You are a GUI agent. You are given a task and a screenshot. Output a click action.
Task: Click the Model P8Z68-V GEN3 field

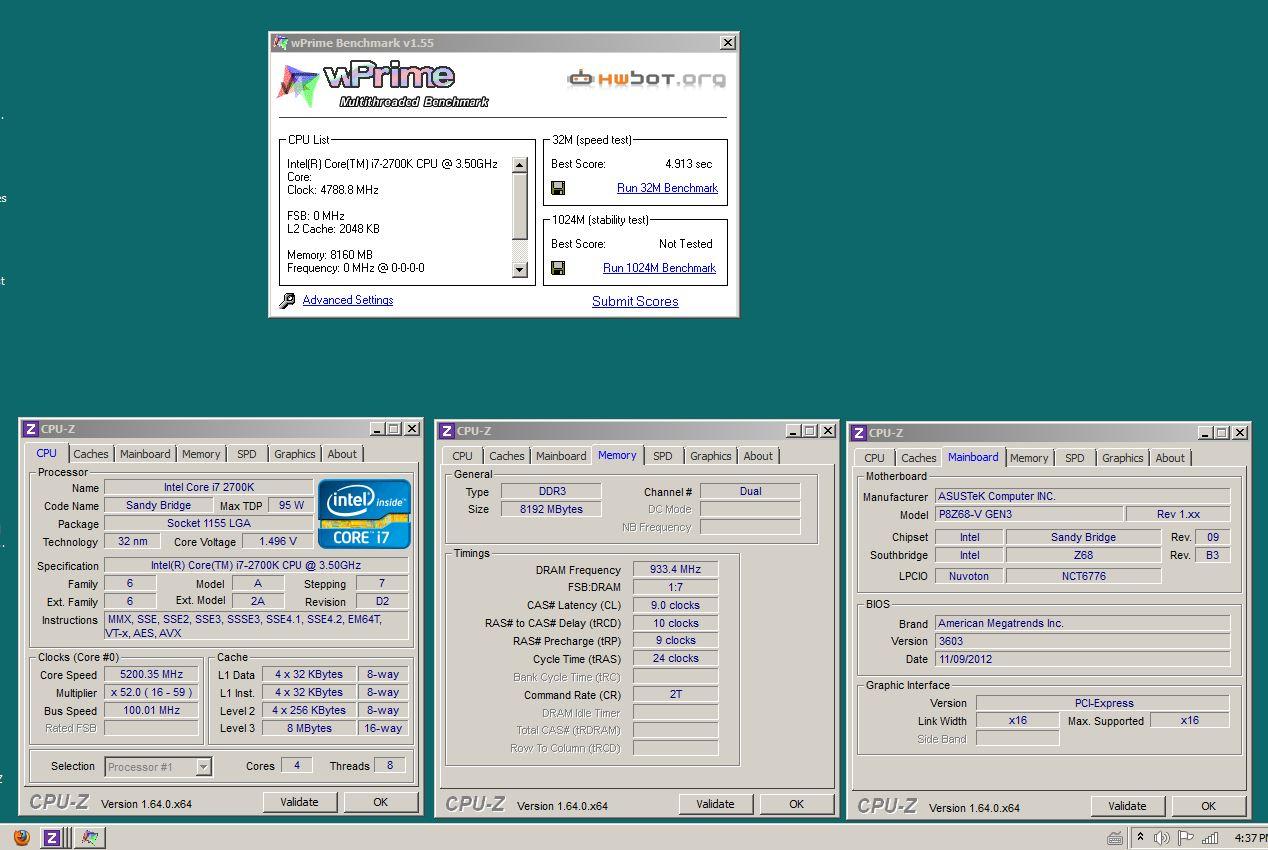(x=1028, y=514)
